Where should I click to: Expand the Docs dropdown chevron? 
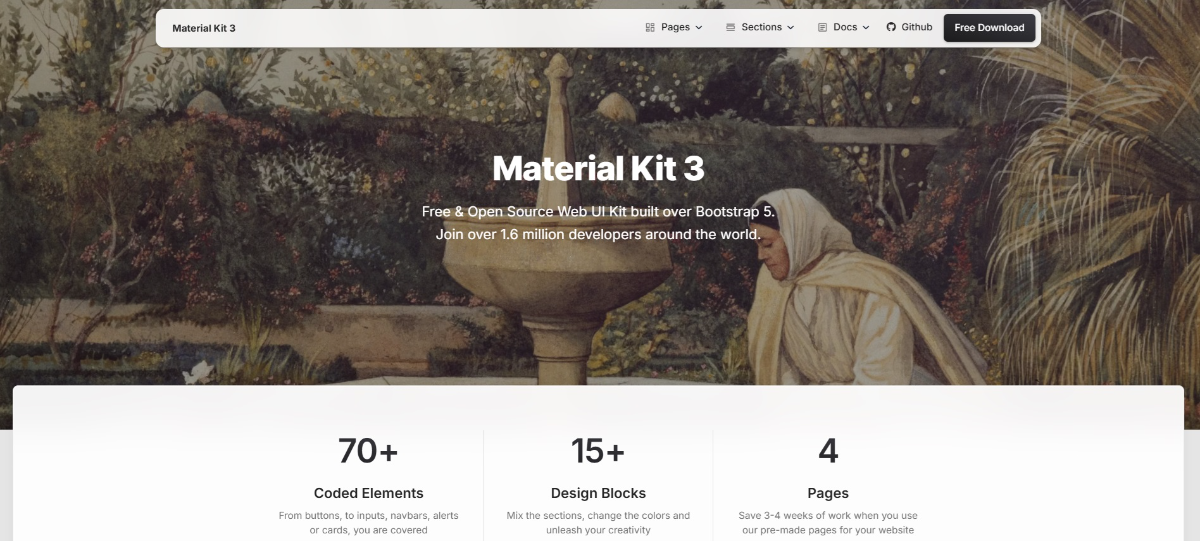pyautogui.click(x=866, y=28)
